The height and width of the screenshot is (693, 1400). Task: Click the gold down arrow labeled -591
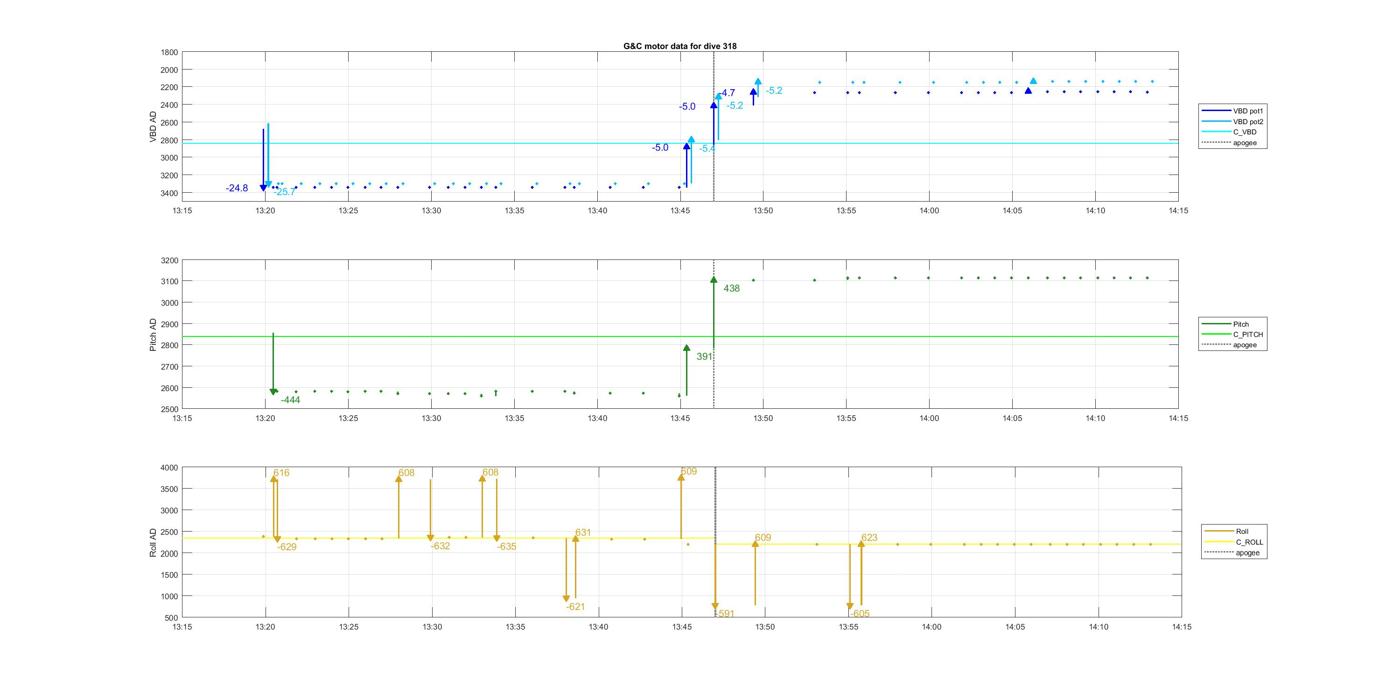(x=715, y=575)
